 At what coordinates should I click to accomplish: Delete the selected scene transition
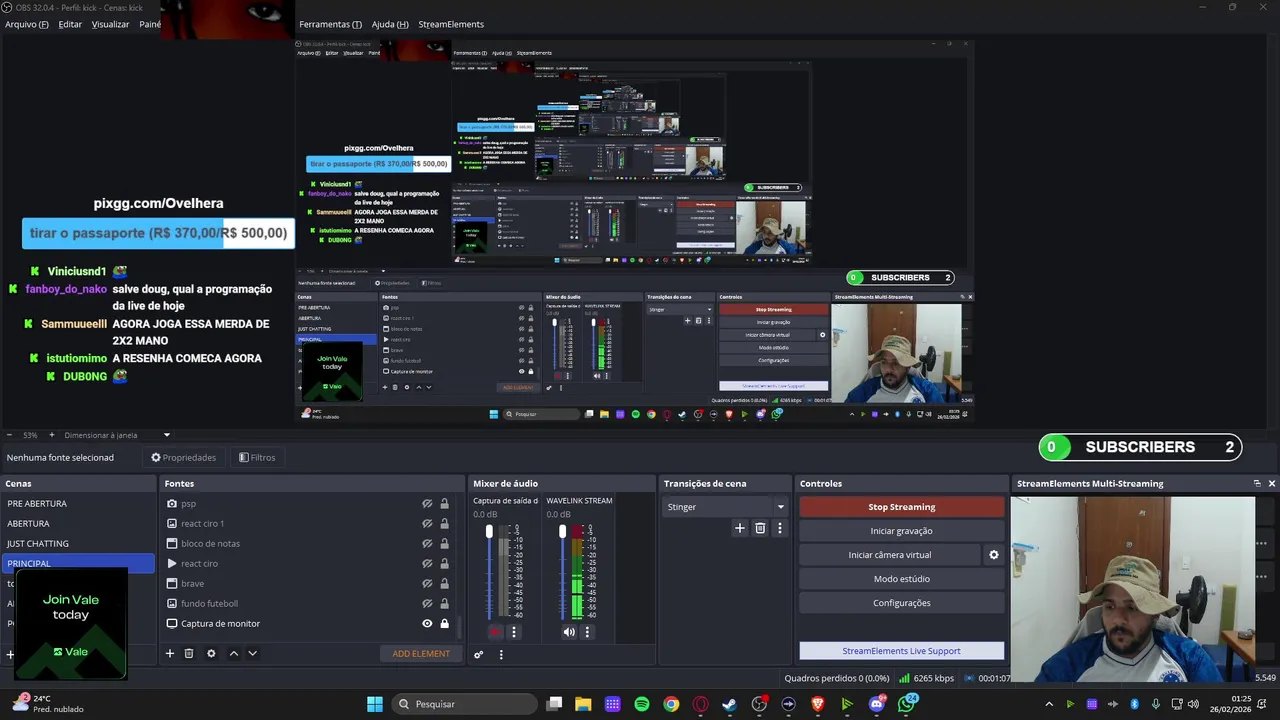tap(760, 528)
